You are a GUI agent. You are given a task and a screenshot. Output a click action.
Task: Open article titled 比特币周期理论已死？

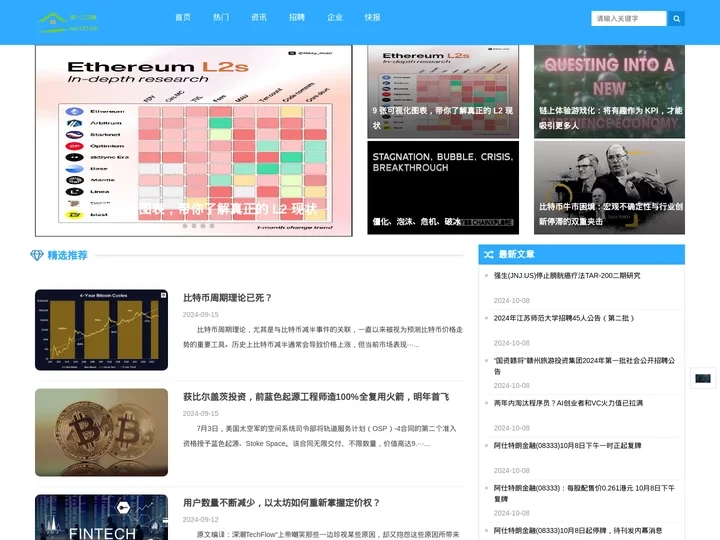coord(227,298)
